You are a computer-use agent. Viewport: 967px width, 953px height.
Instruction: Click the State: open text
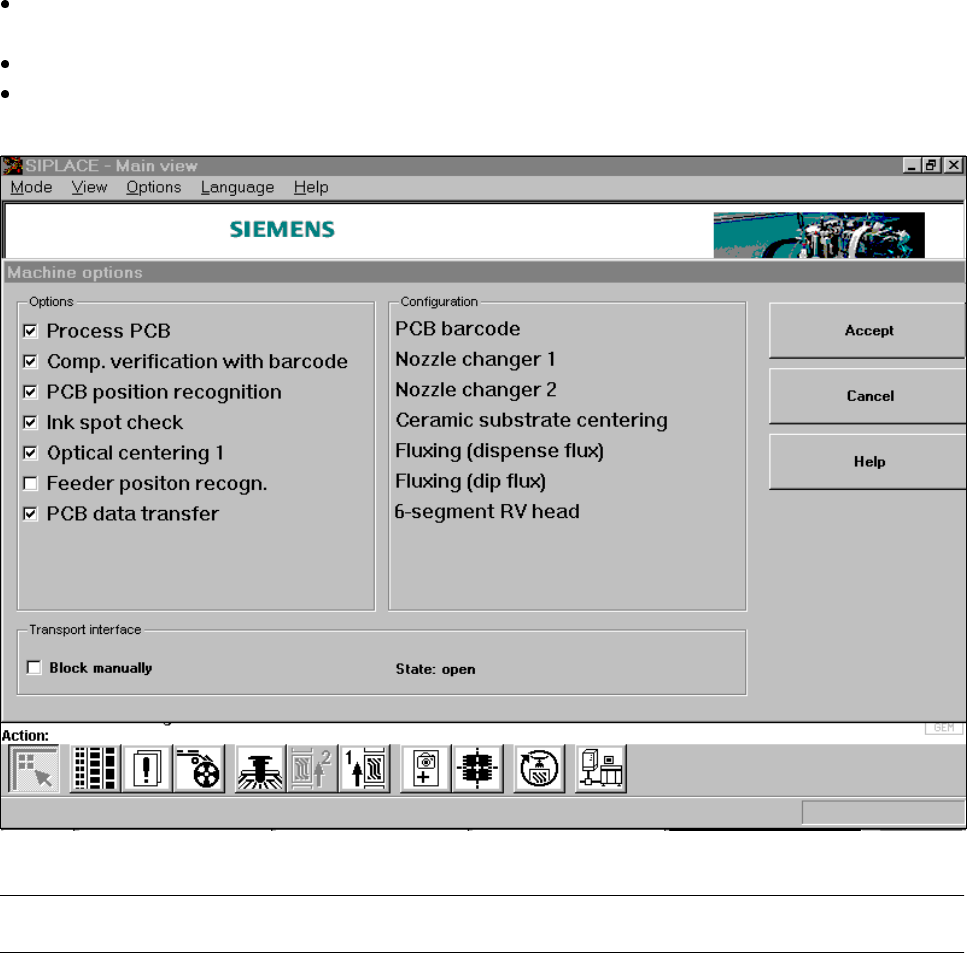click(435, 669)
